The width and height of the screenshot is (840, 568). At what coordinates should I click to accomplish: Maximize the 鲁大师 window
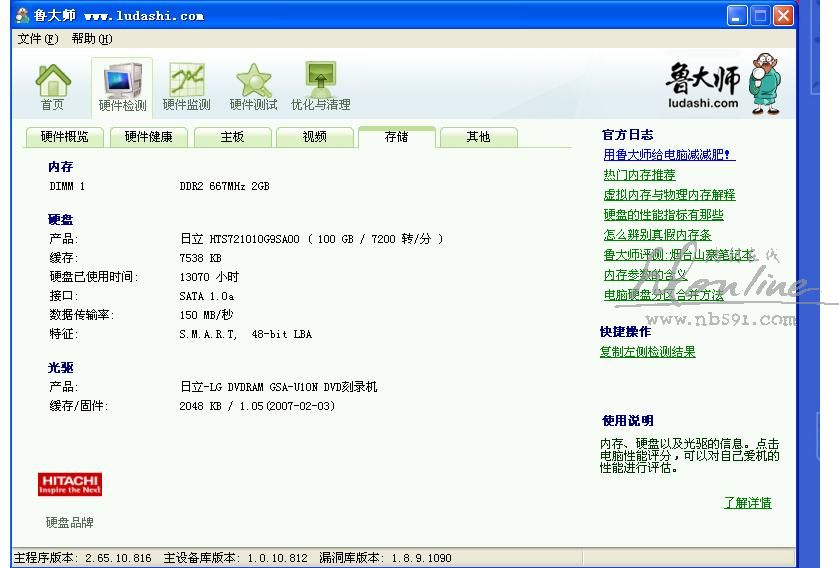pyautogui.click(x=760, y=16)
